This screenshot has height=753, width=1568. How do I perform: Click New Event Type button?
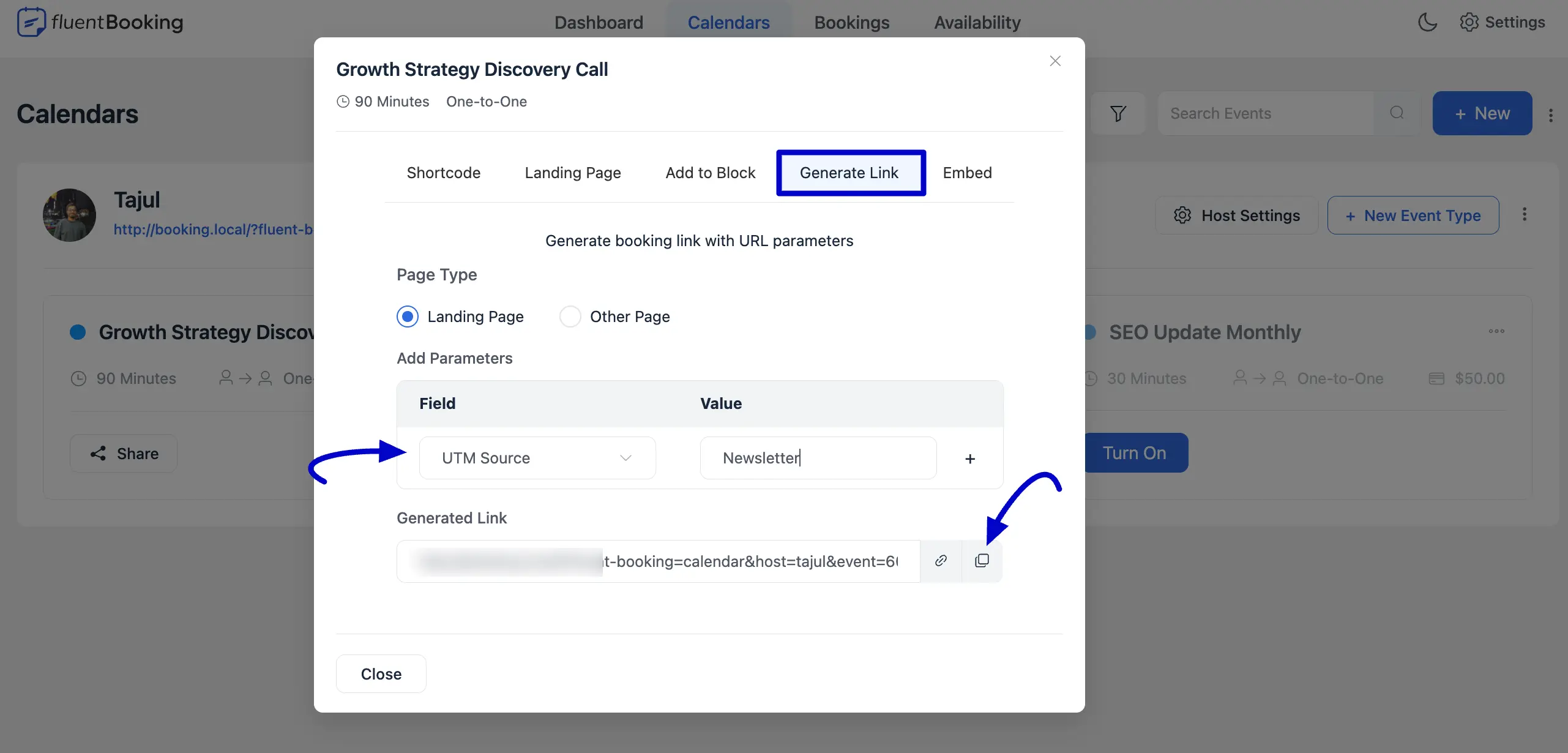(1413, 215)
